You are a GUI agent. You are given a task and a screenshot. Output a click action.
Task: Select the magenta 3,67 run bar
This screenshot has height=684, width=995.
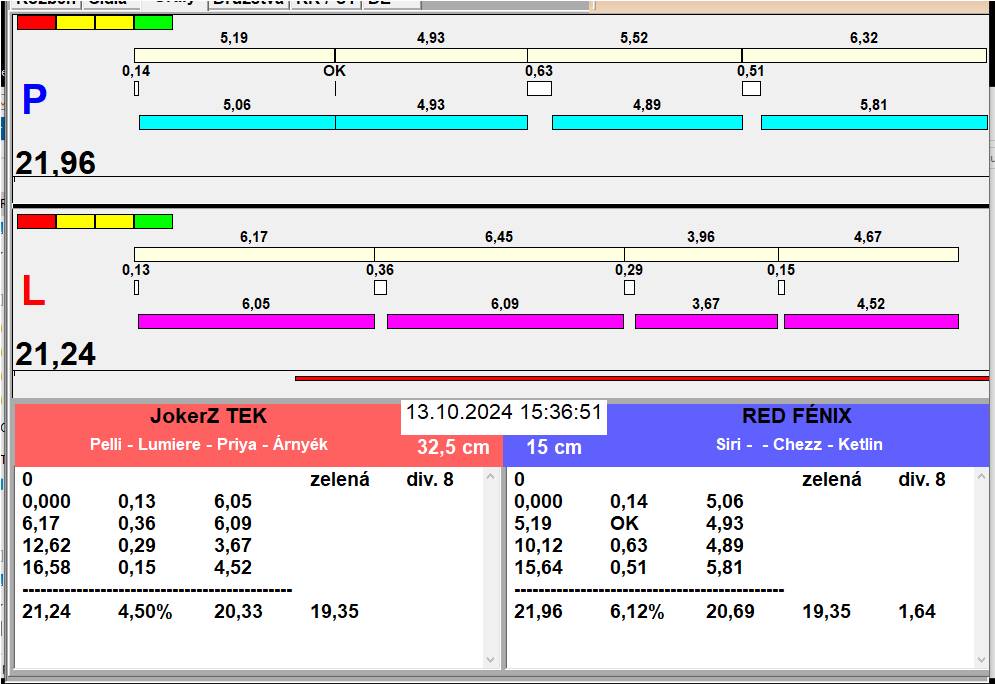[x=706, y=321]
